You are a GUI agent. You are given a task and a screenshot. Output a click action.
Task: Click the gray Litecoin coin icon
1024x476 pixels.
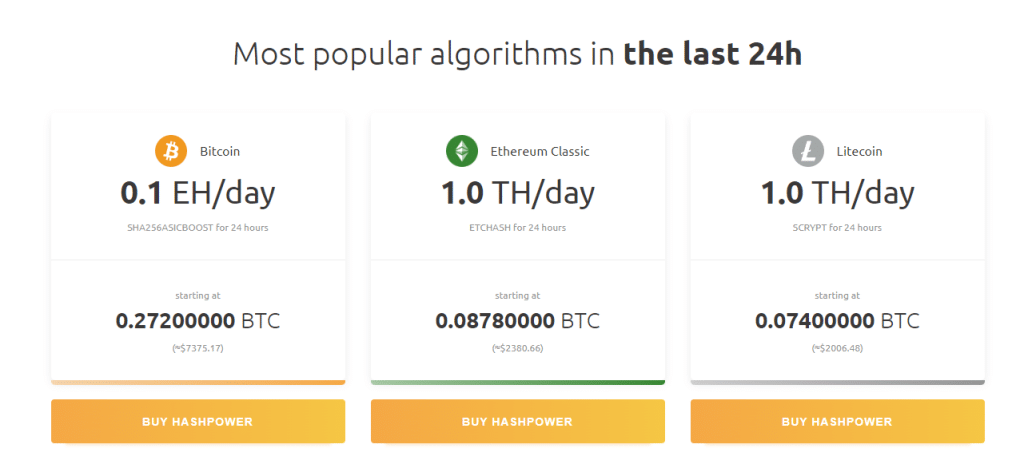(x=808, y=152)
